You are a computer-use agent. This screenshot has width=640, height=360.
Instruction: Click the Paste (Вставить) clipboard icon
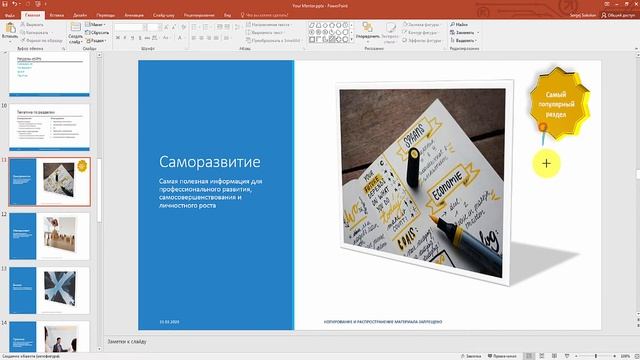tap(10, 28)
